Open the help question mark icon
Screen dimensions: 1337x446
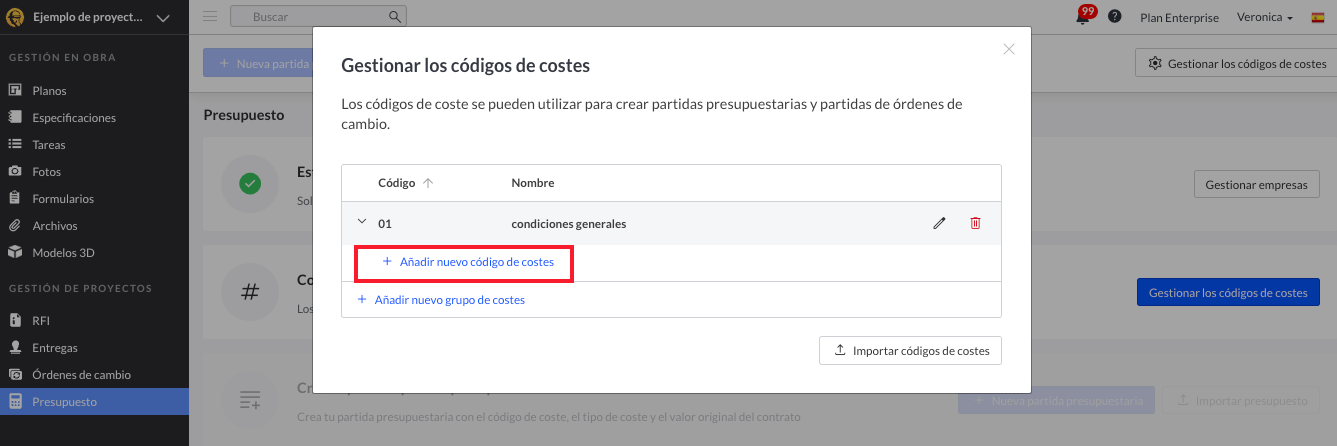point(1115,17)
